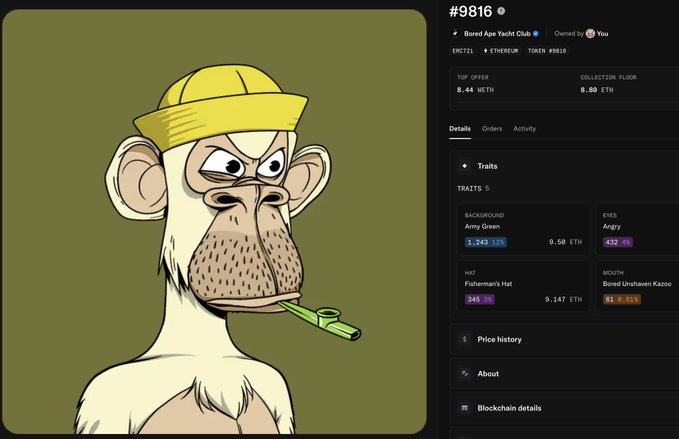The height and width of the screenshot is (439, 679).
Task: Click the 61 0.61% rarity badge
Action: coord(621,299)
